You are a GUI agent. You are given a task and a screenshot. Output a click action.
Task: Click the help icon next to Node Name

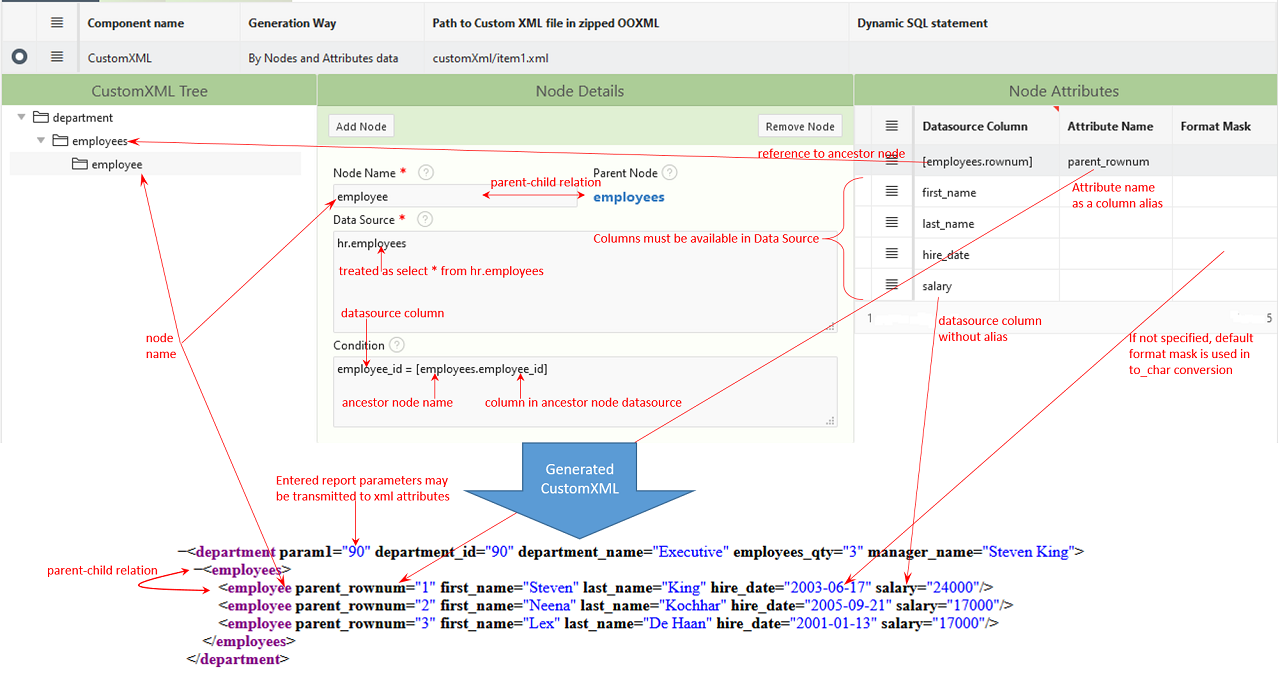pos(426,172)
